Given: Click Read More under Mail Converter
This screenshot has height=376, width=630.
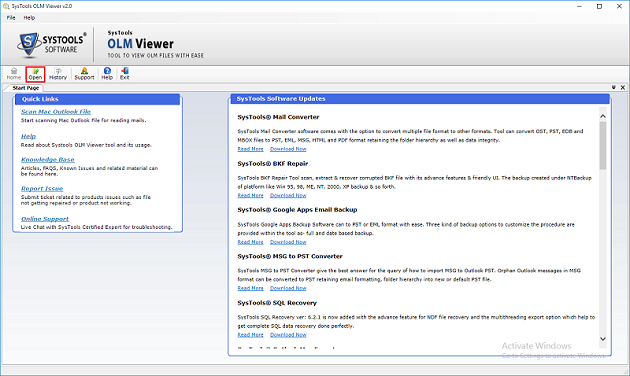Looking at the screenshot, I should pyautogui.click(x=250, y=149).
